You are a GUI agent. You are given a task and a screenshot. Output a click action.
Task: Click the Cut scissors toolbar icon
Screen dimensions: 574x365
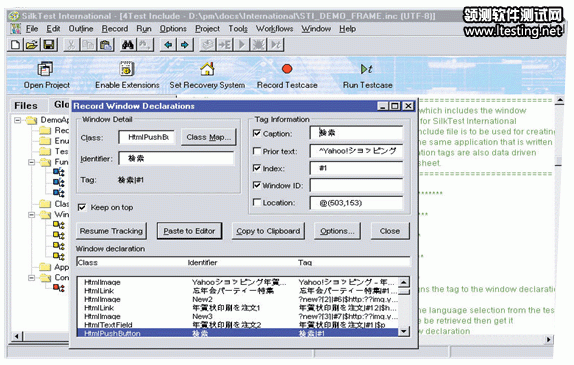(x=71, y=45)
